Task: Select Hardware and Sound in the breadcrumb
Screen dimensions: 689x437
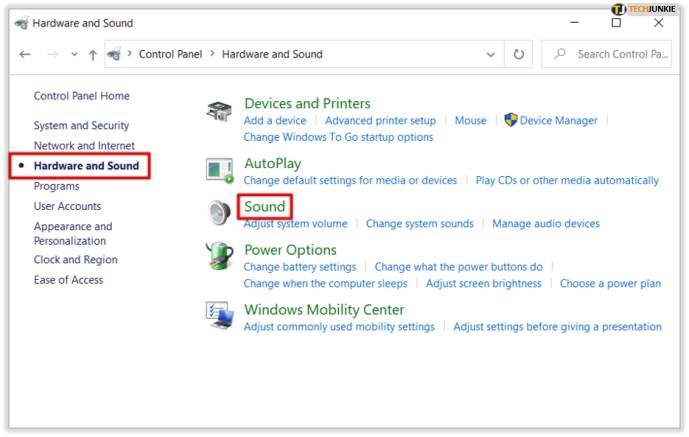Action: [272, 54]
